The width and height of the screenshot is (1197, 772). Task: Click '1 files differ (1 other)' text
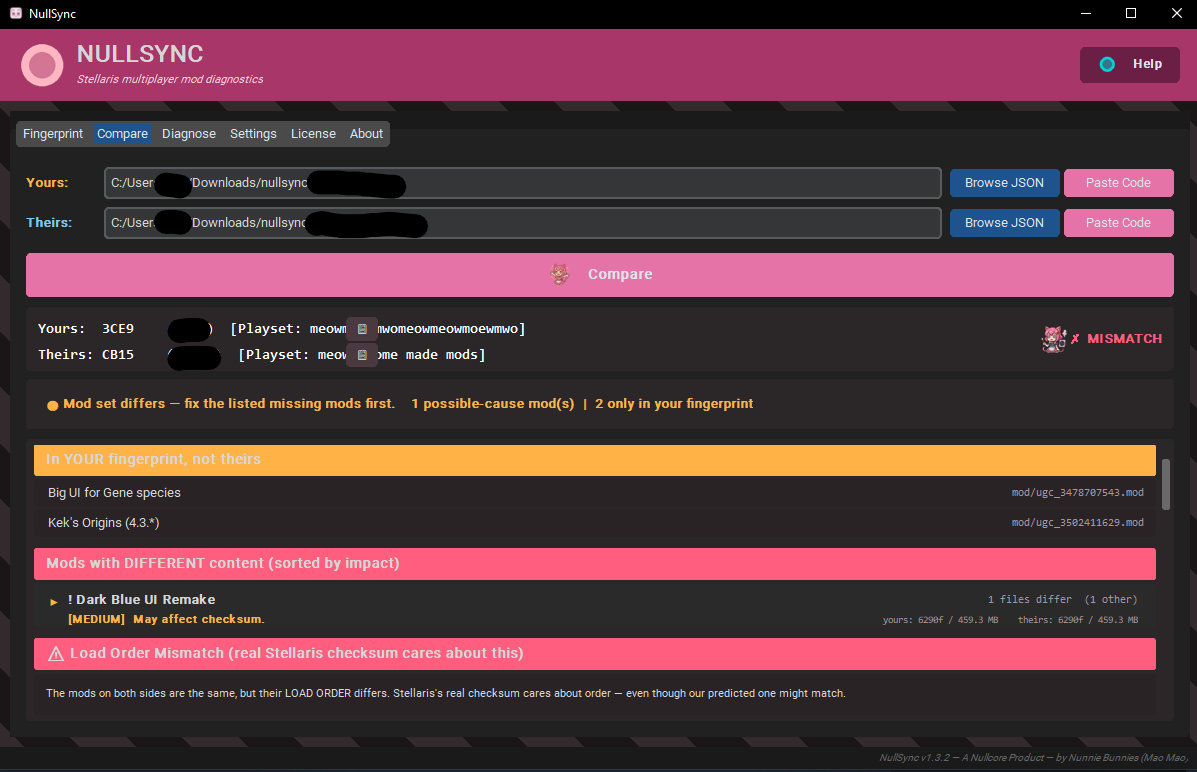click(1062, 599)
